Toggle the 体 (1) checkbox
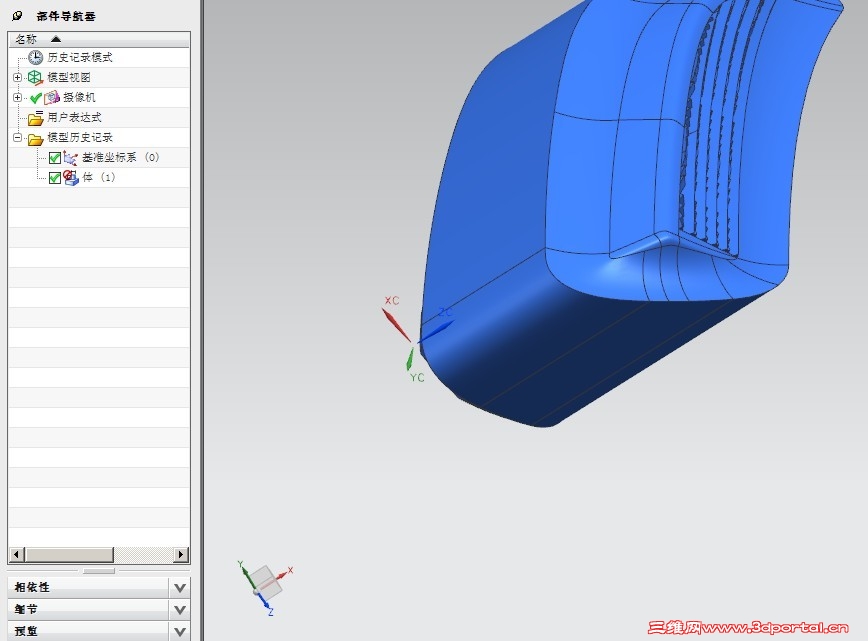This screenshot has width=868, height=641. 55,178
